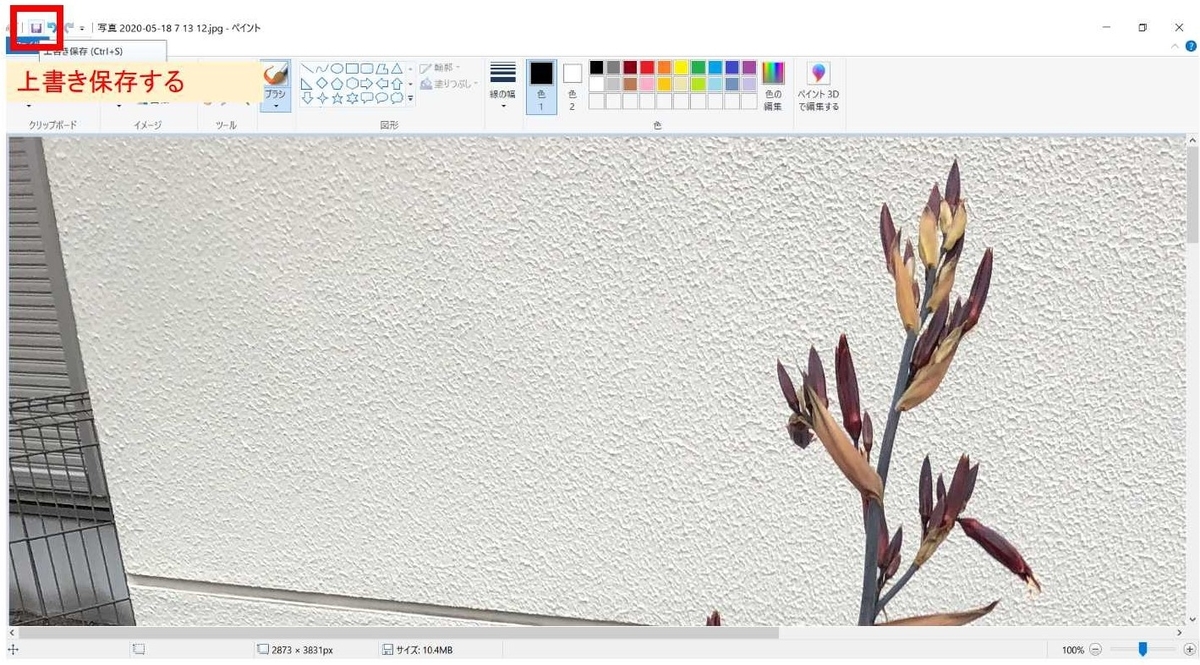This screenshot has width=1200, height=665.
Task: Expand the Brush (ブラシ) dropdown arrow
Action: (275, 106)
